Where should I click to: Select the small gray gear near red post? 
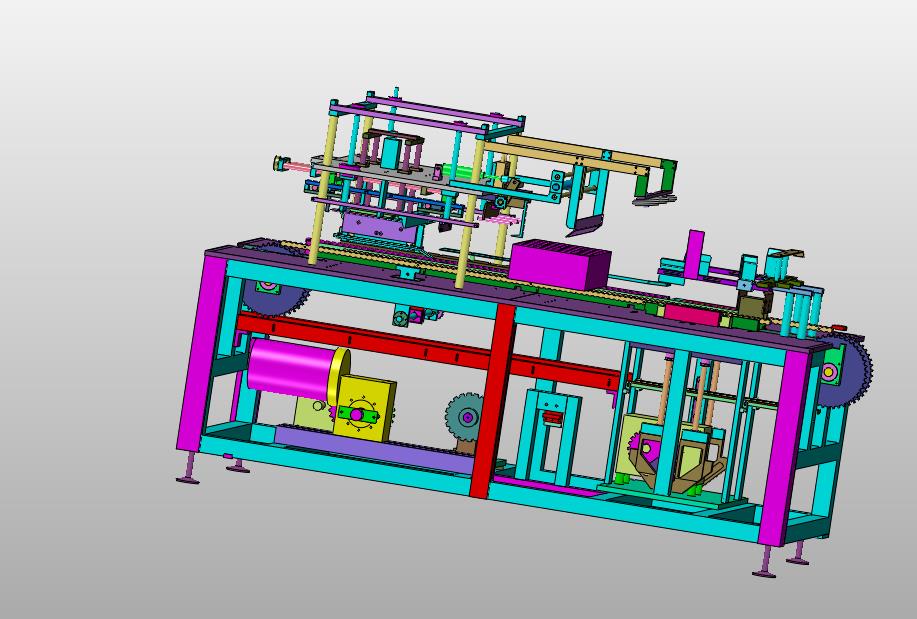pos(465,418)
